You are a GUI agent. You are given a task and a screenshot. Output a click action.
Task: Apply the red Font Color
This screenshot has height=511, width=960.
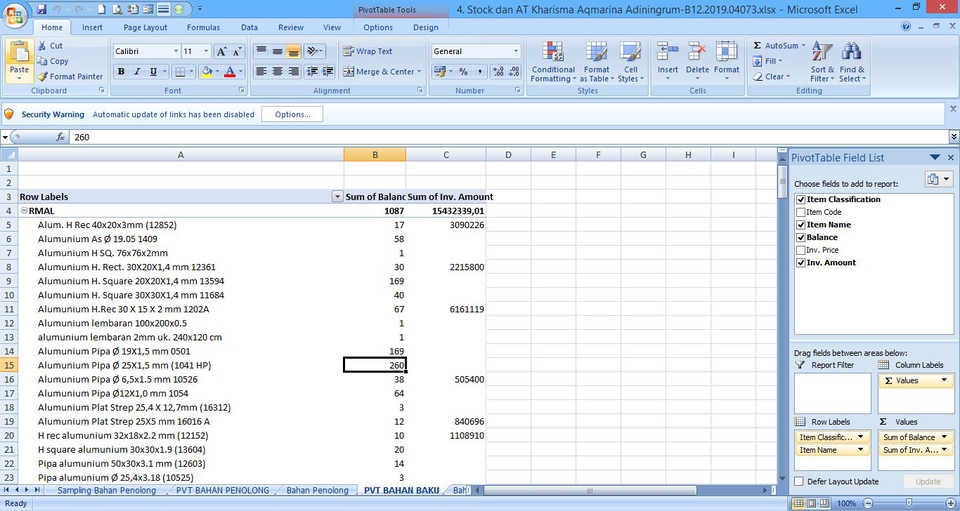coord(230,72)
